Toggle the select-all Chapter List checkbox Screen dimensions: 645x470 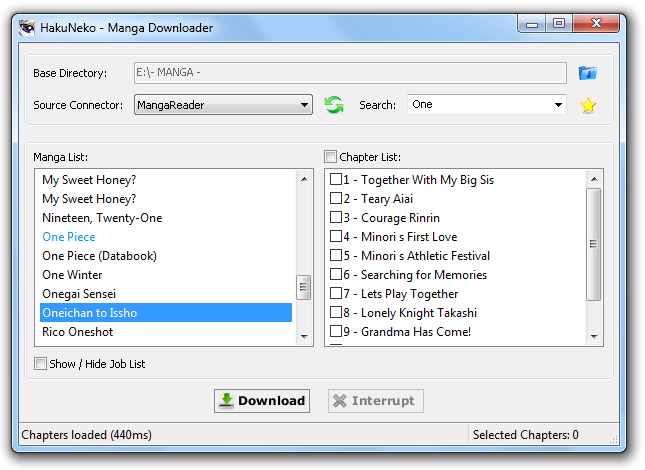coord(330,157)
